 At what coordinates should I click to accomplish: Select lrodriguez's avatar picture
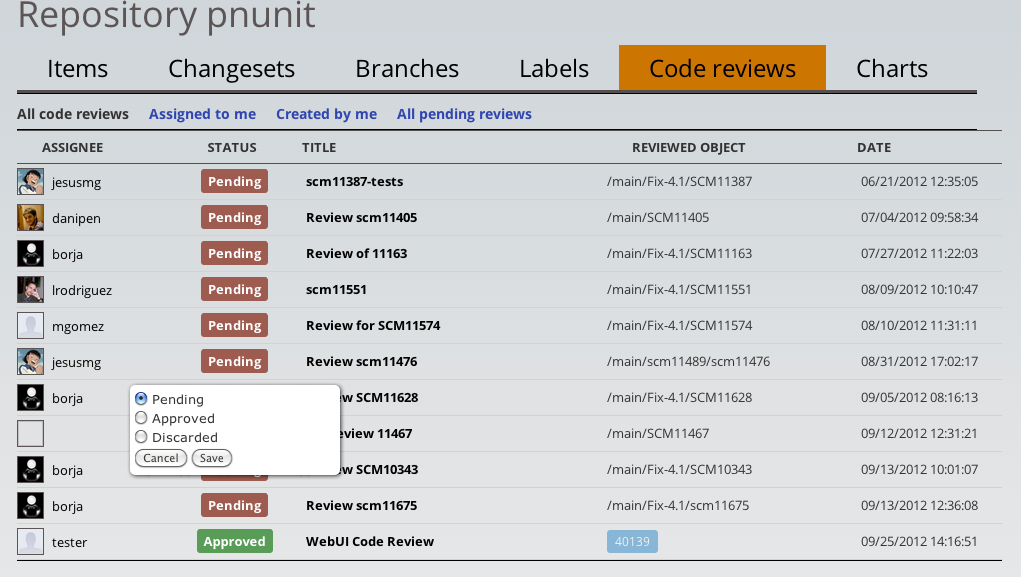click(x=30, y=289)
